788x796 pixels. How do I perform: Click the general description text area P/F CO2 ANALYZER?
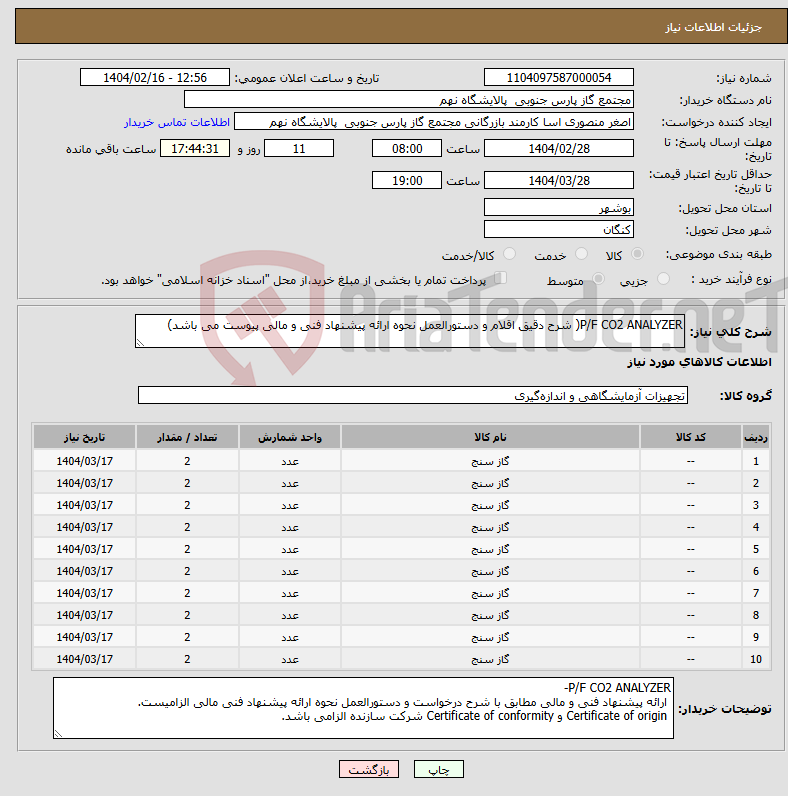[x=410, y=331]
